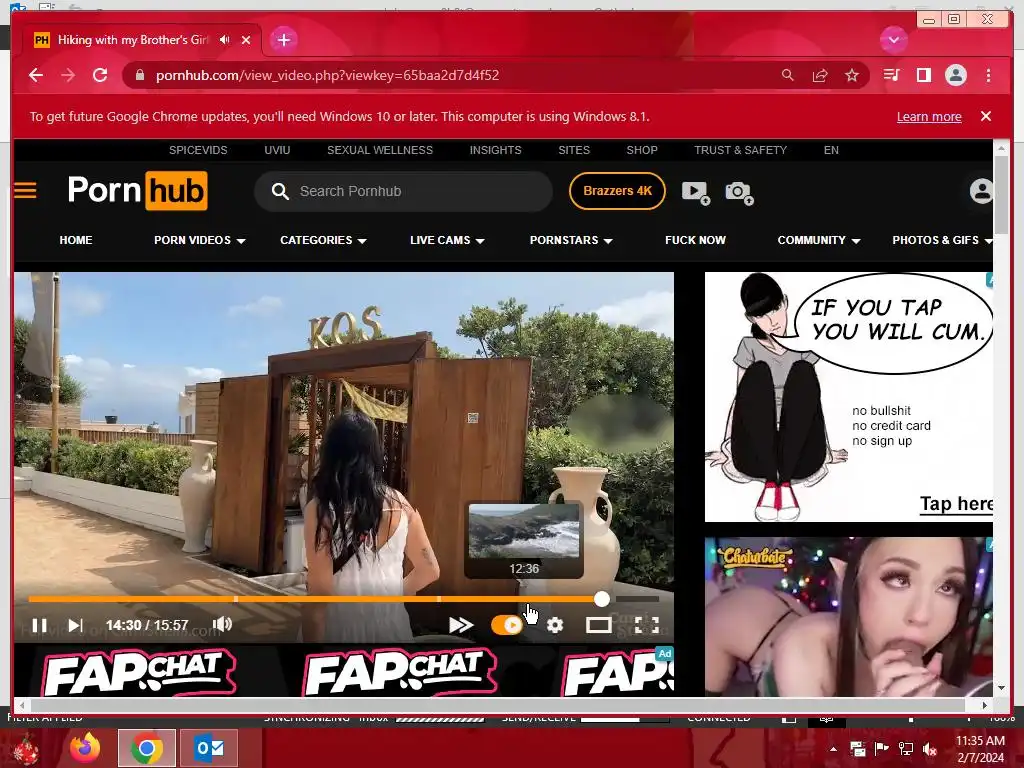This screenshot has height=768, width=1024.
Task: Switch the player to theater mode
Action: (x=598, y=626)
